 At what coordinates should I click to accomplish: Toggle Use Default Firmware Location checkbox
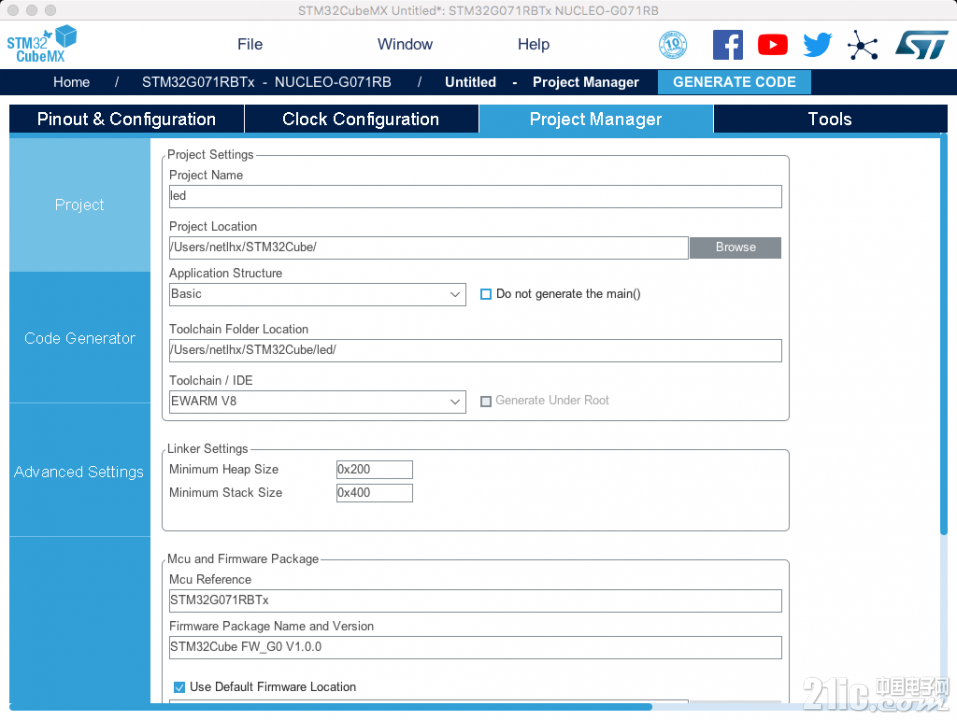[179, 688]
